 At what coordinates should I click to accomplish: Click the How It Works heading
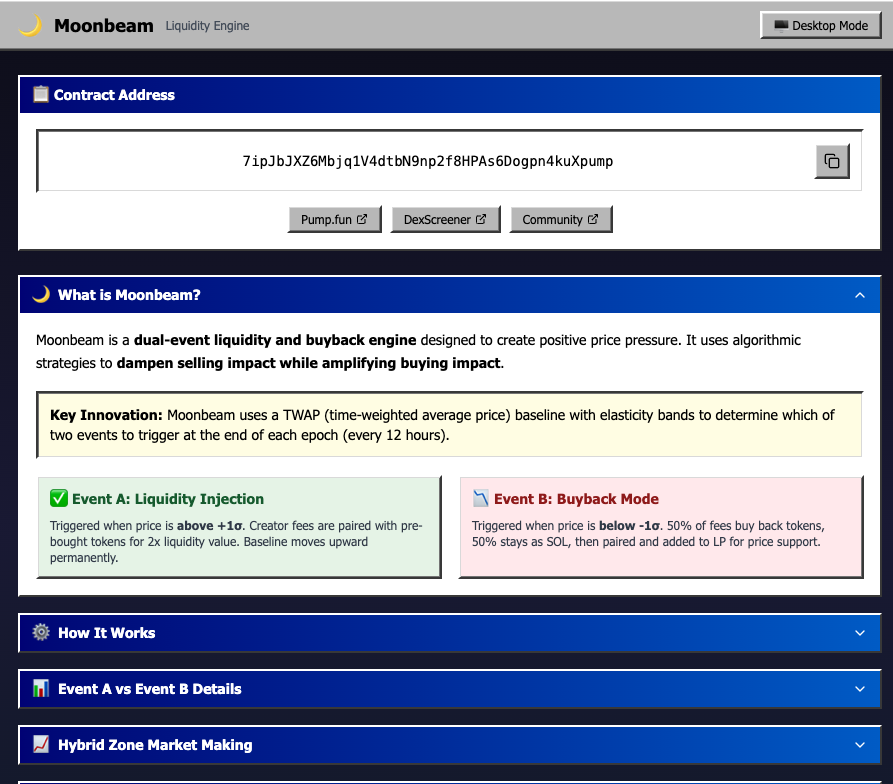[106, 633]
